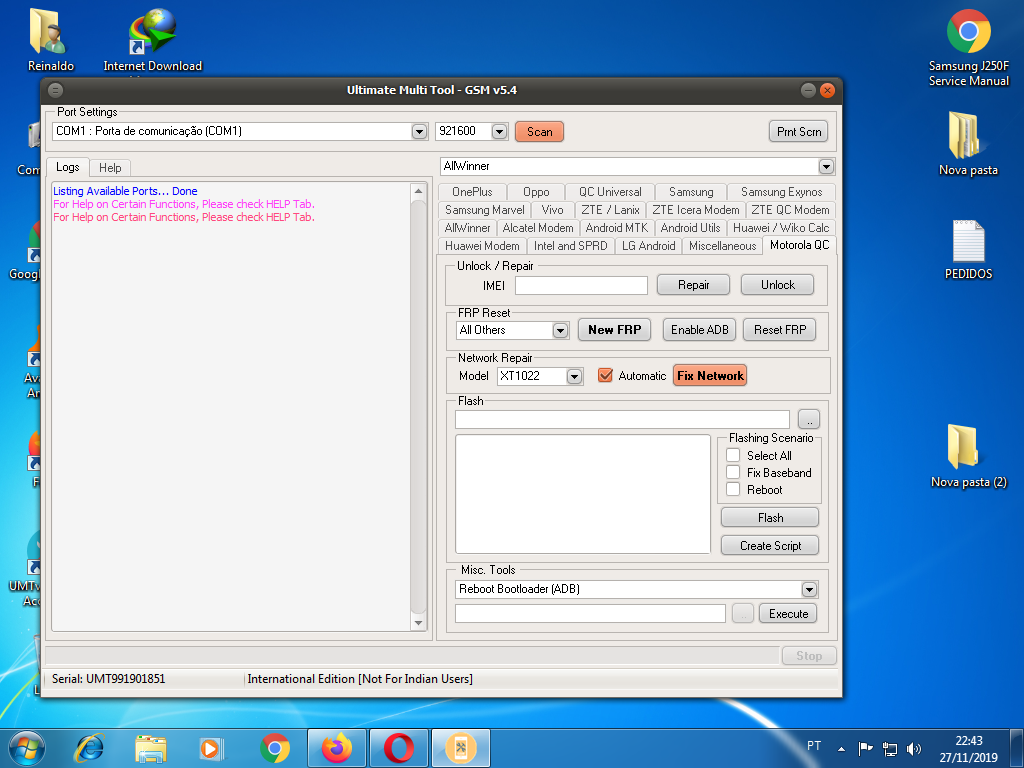
Task: Open the PEDIDOS text file
Action: 968,249
